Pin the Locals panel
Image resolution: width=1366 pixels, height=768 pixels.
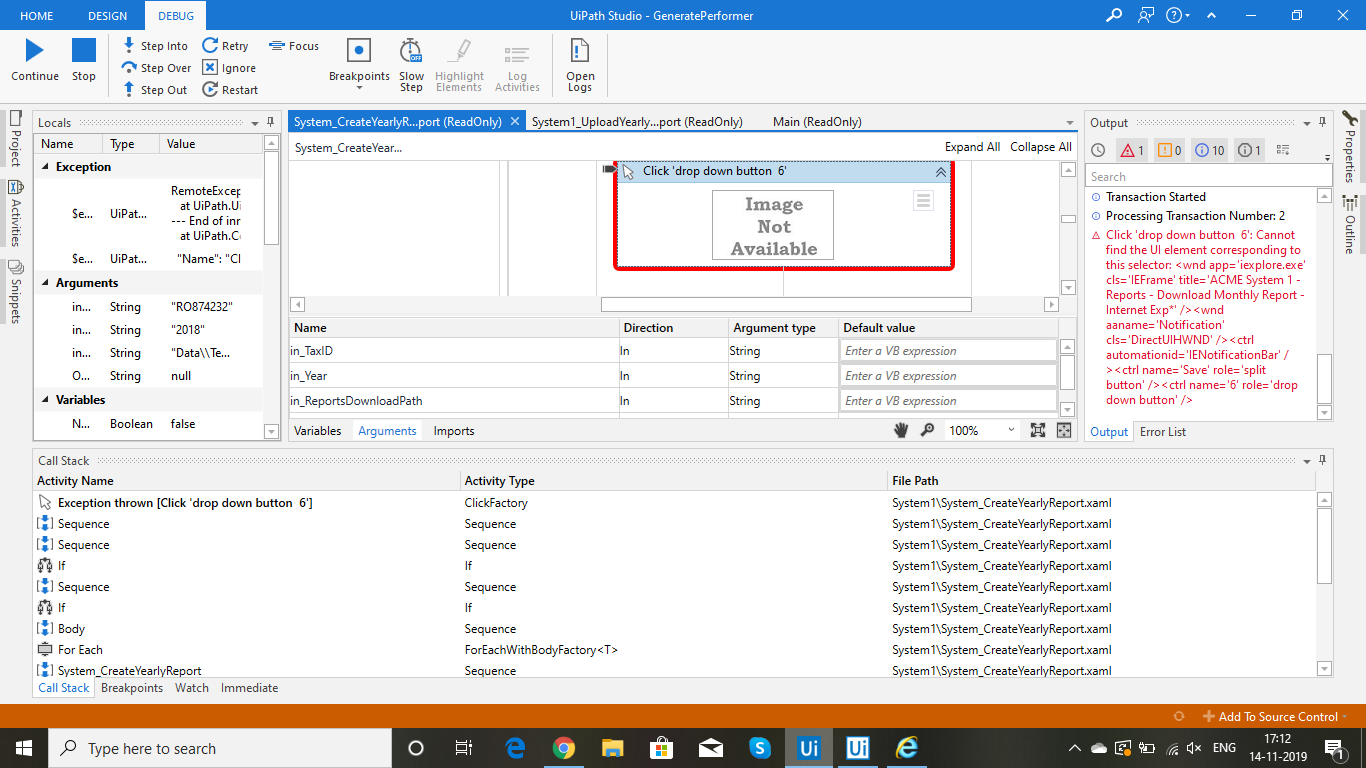271,122
